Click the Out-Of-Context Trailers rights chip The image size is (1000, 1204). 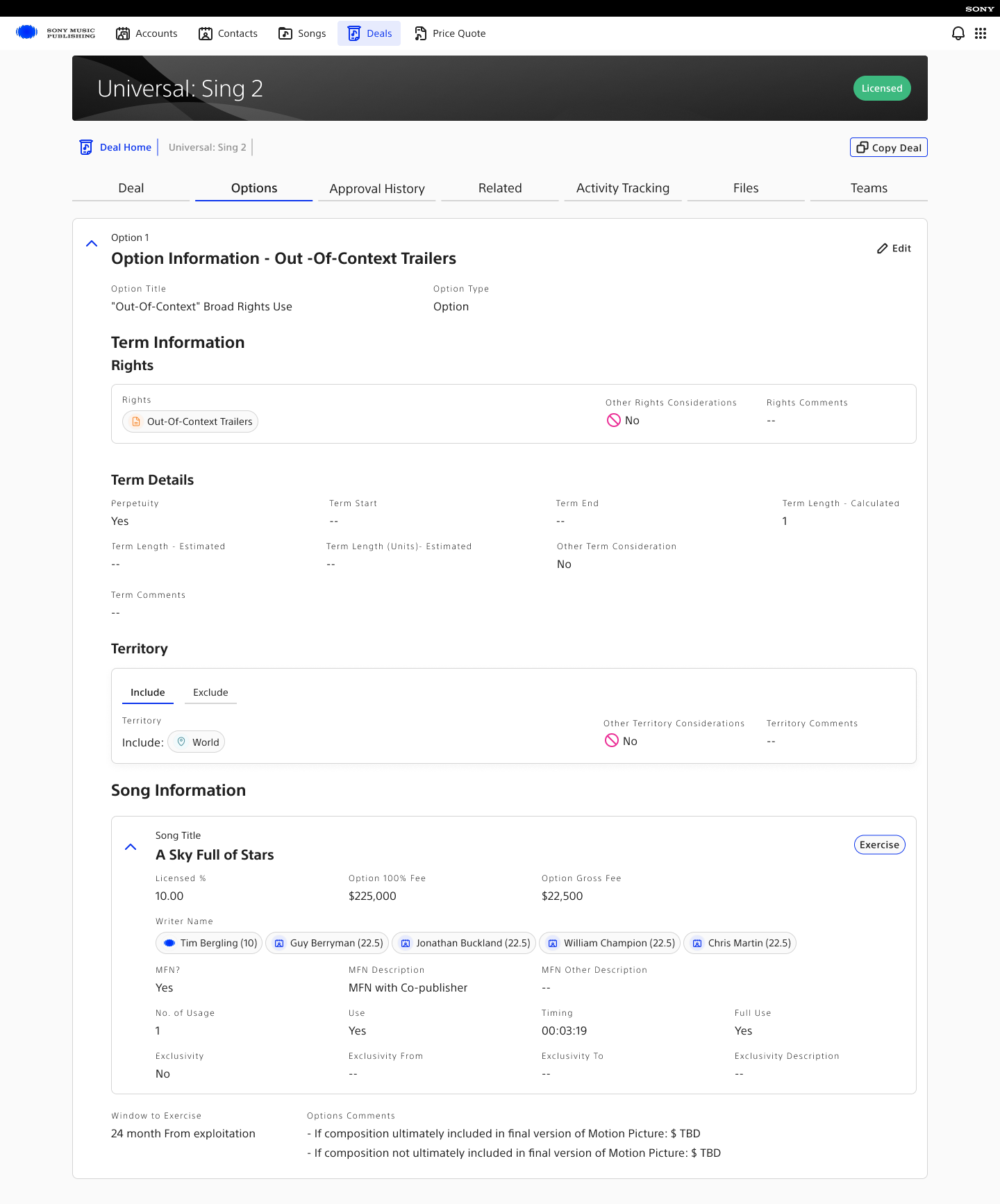pyautogui.click(x=190, y=421)
